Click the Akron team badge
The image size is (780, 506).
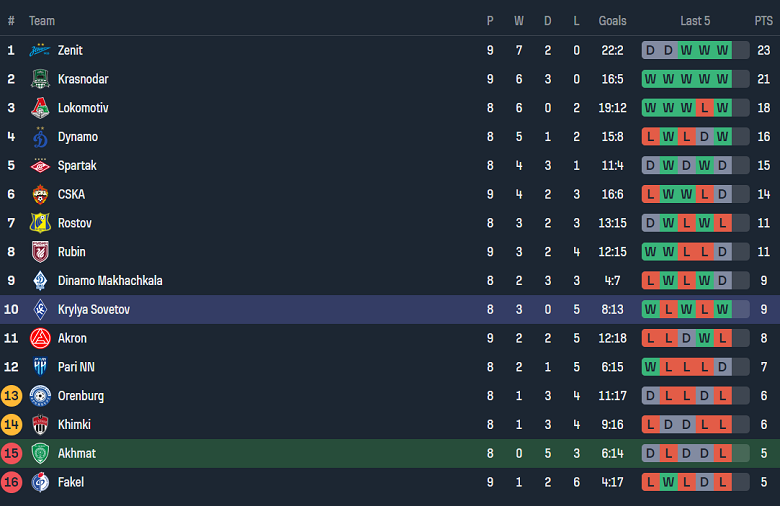point(40,338)
